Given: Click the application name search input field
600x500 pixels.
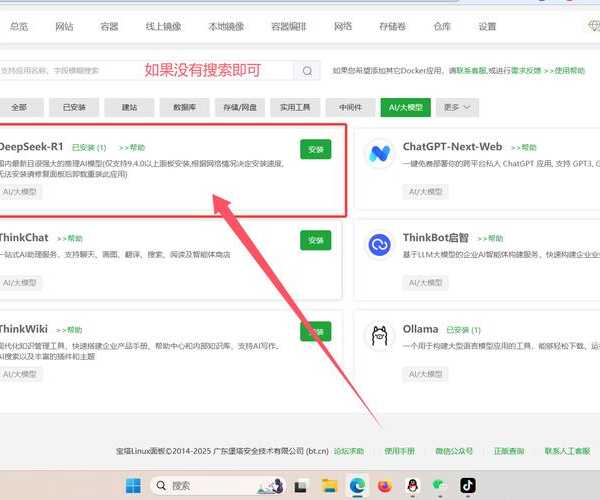Looking at the screenshot, I should [x=140, y=71].
